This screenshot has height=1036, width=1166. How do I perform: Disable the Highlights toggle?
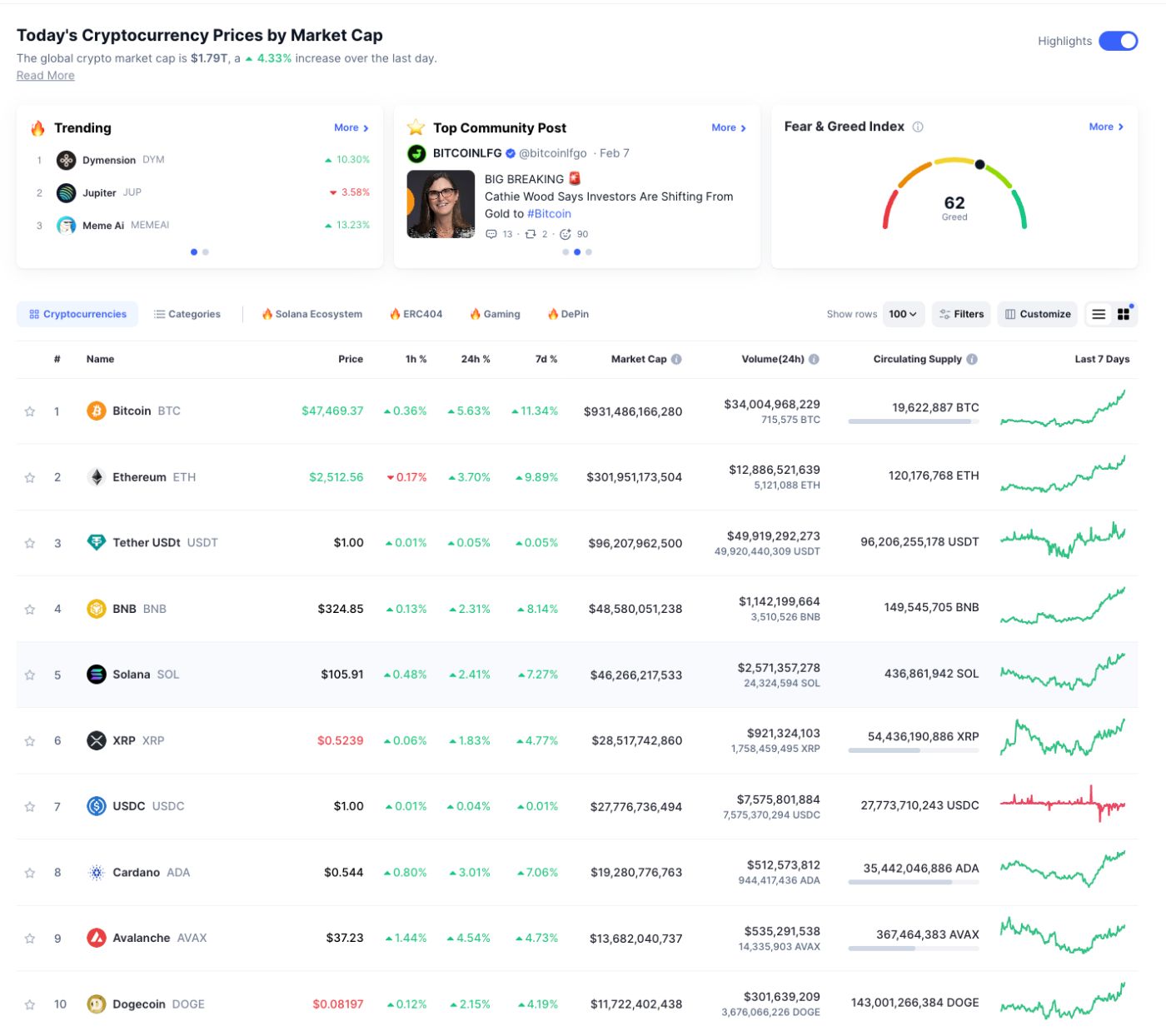pos(1119,40)
